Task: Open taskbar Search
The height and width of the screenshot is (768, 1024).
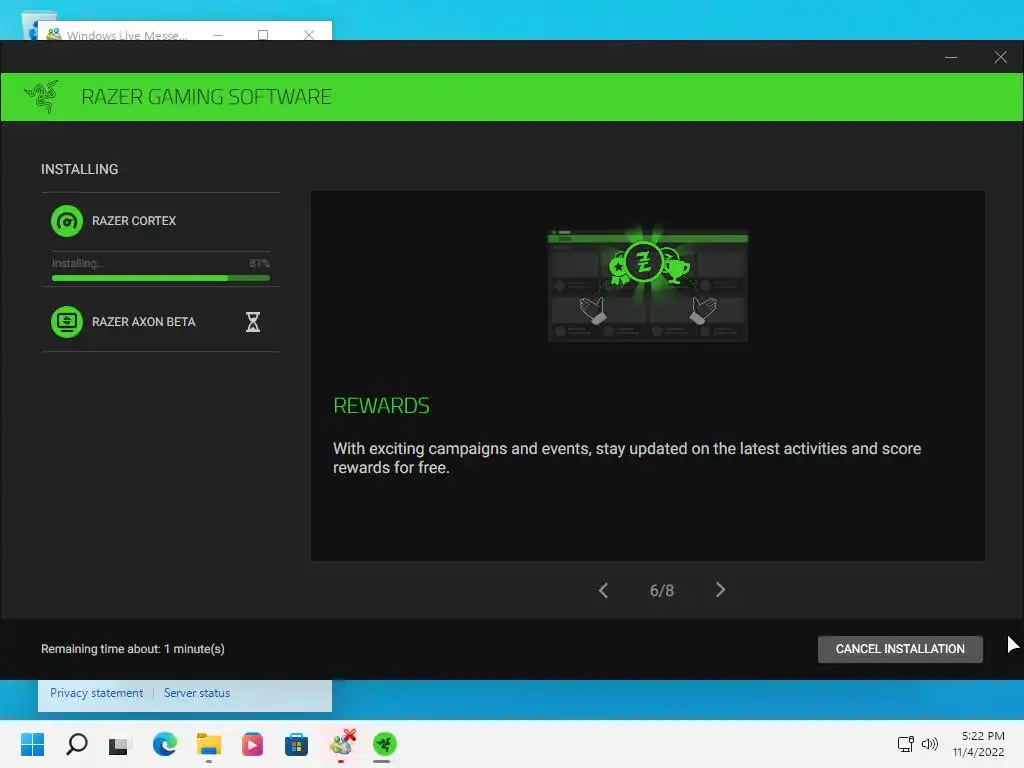Action: [x=77, y=744]
